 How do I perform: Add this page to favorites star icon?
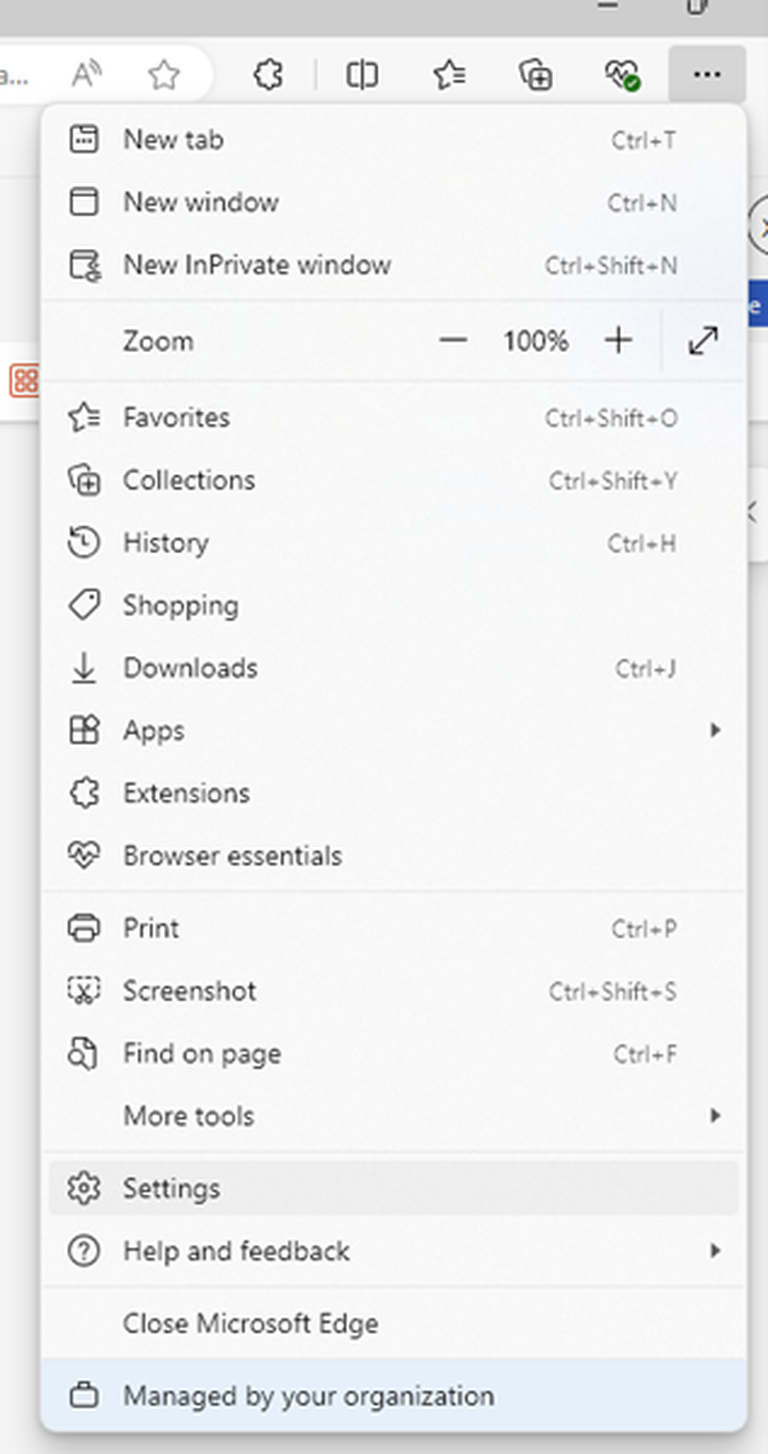[164, 74]
